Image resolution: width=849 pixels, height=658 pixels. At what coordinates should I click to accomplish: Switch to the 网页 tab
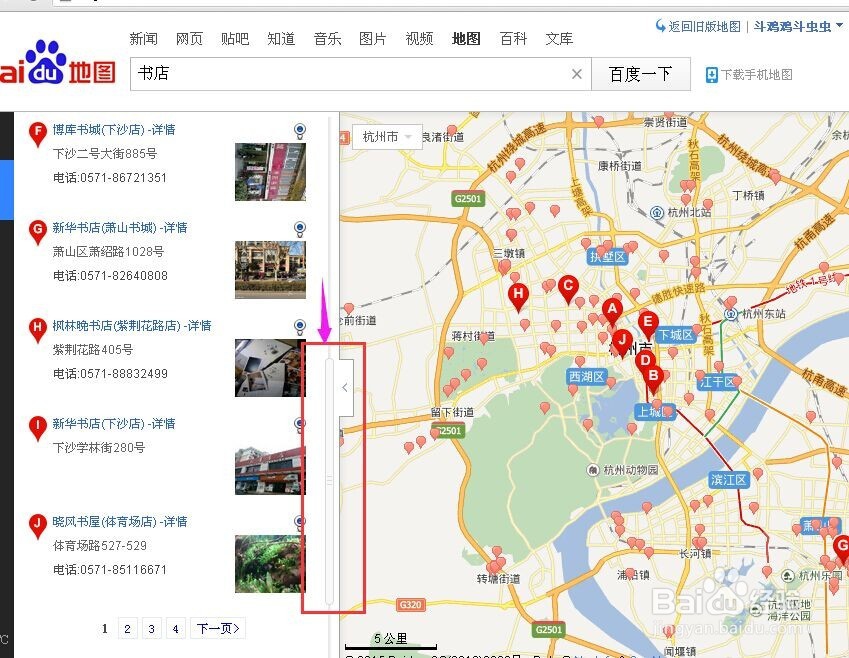[x=190, y=38]
